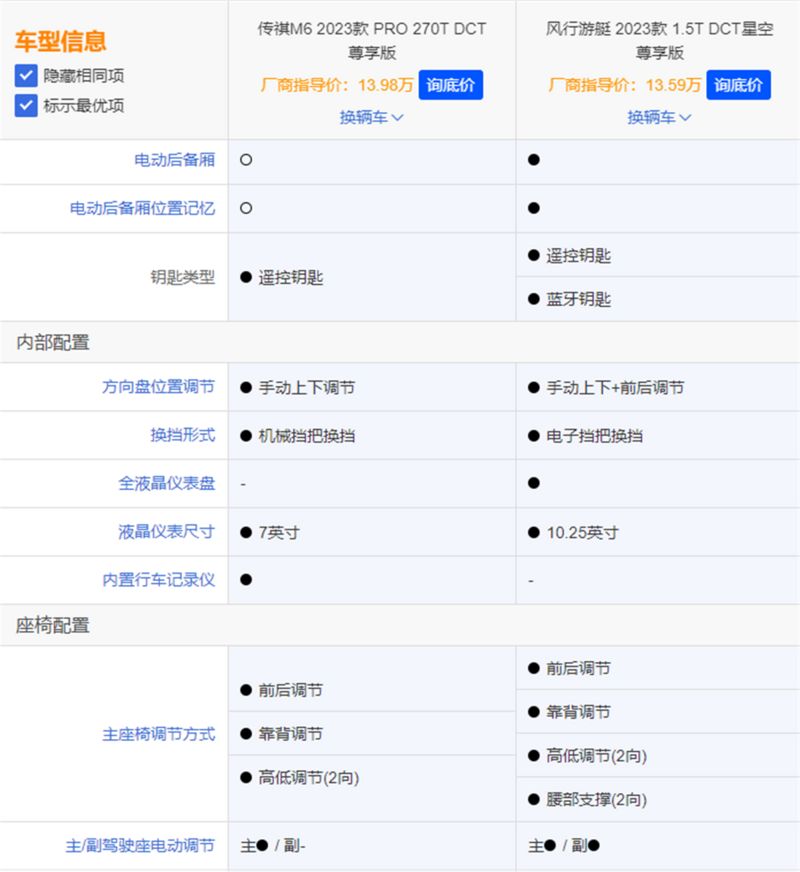The height and width of the screenshot is (872, 800).
Task: Click the 厂商指导价 13.59万 price text
Action: 625,85
